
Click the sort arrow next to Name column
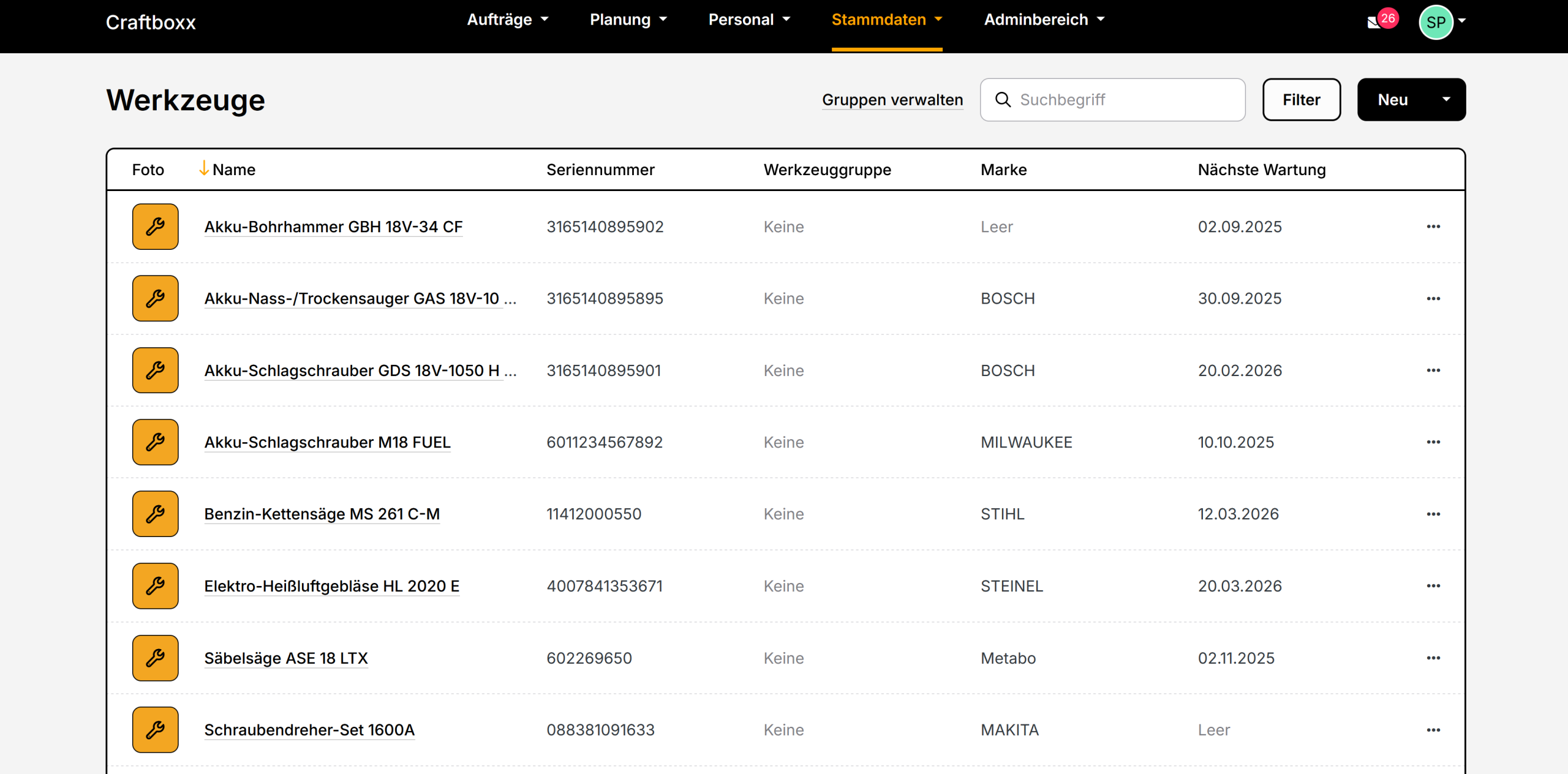tap(204, 168)
